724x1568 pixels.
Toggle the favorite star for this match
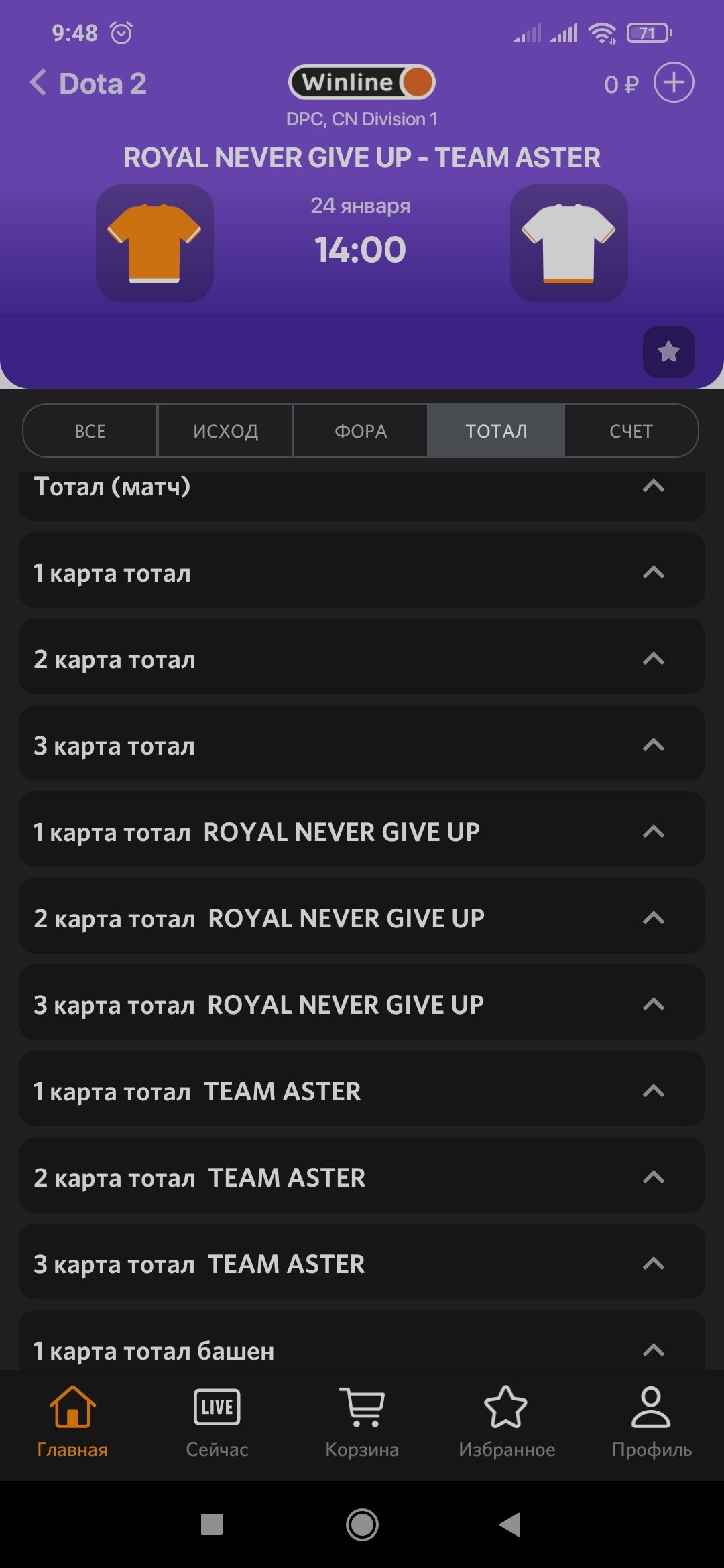coord(668,352)
